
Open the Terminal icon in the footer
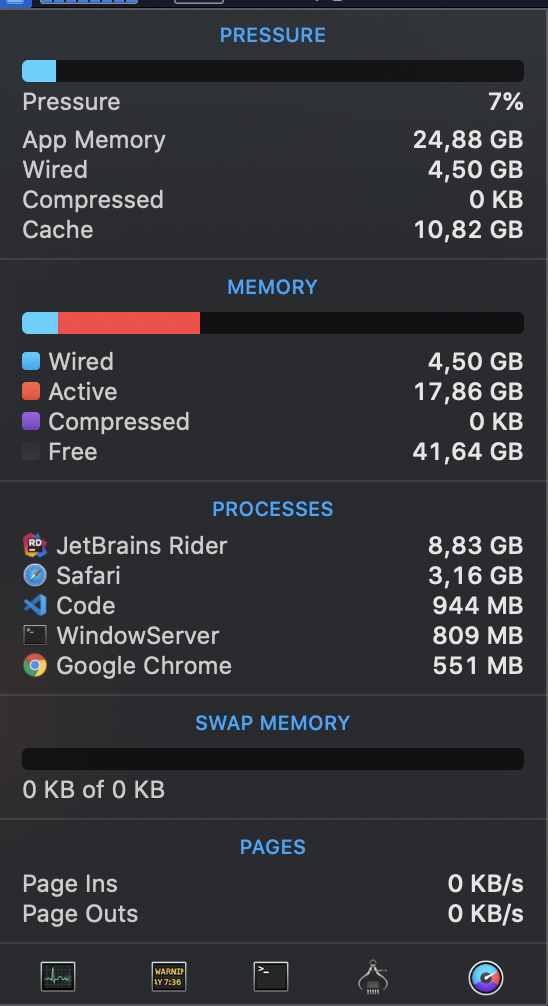pyautogui.click(x=271, y=976)
